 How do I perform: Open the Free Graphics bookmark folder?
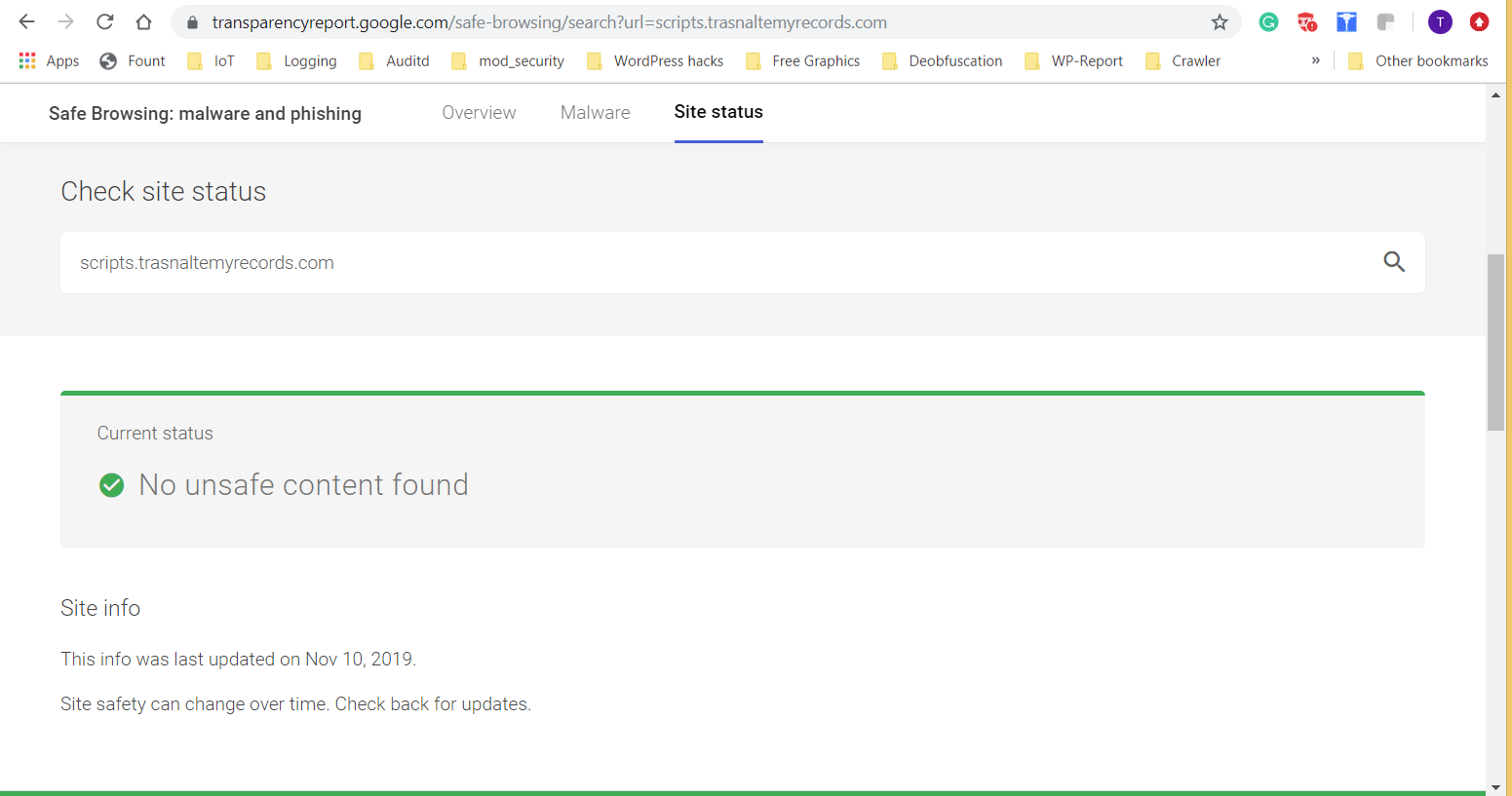[802, 60]
